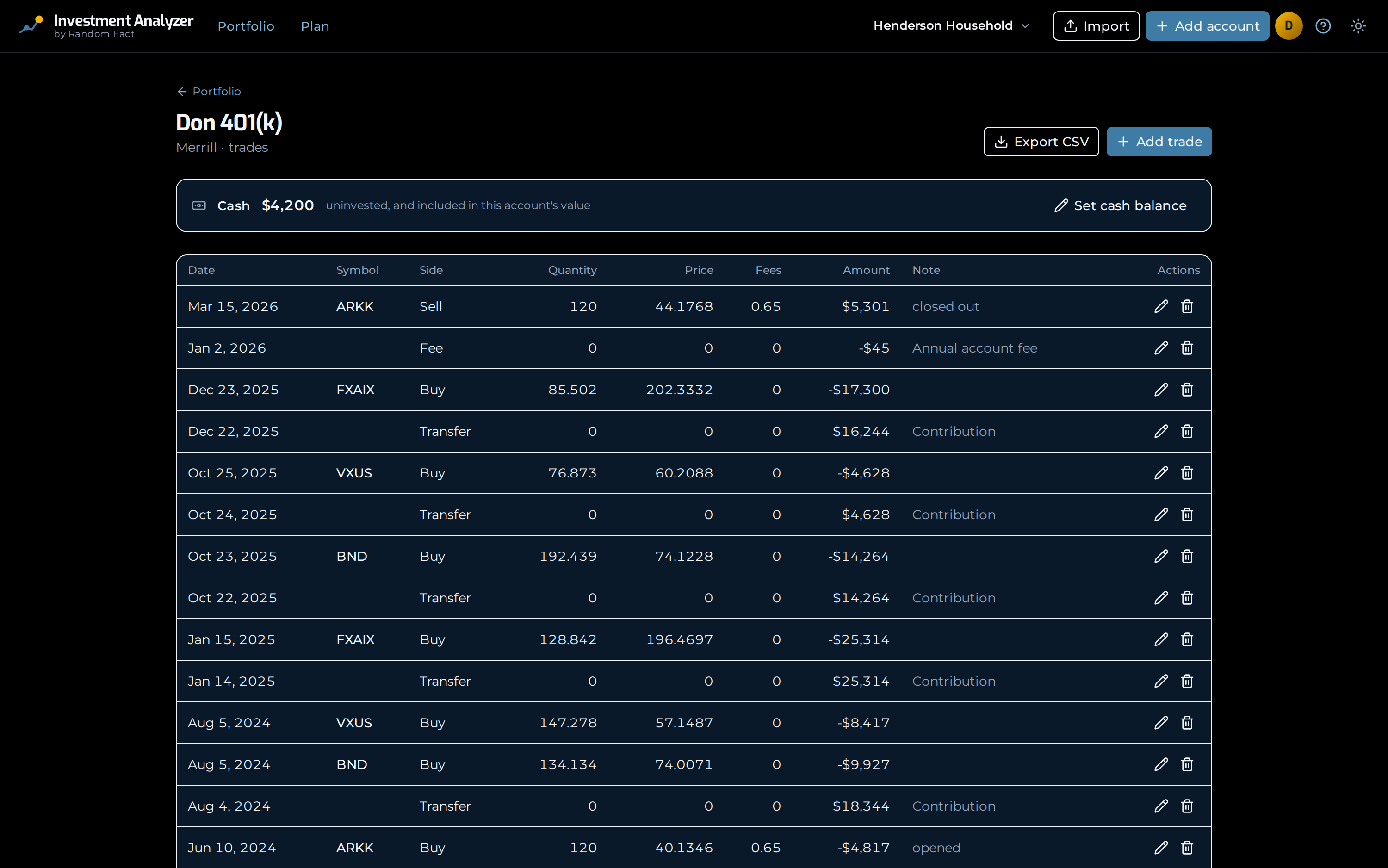The image size is (1388, 868).
Task: Click the Price column header
Action: click(x=699, y=270)
